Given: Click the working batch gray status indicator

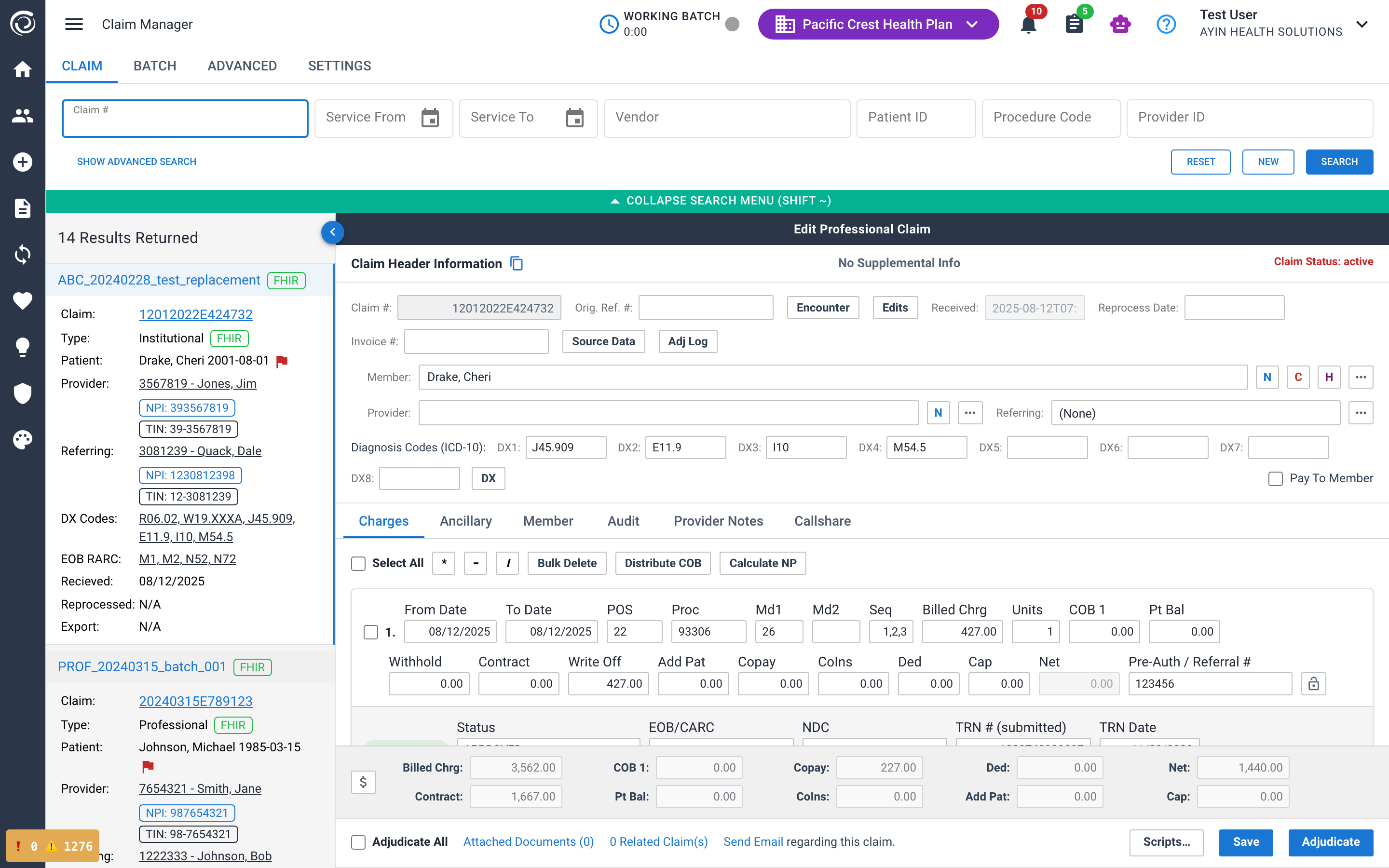Looking at the screenshot, I should tap(732, 24).
